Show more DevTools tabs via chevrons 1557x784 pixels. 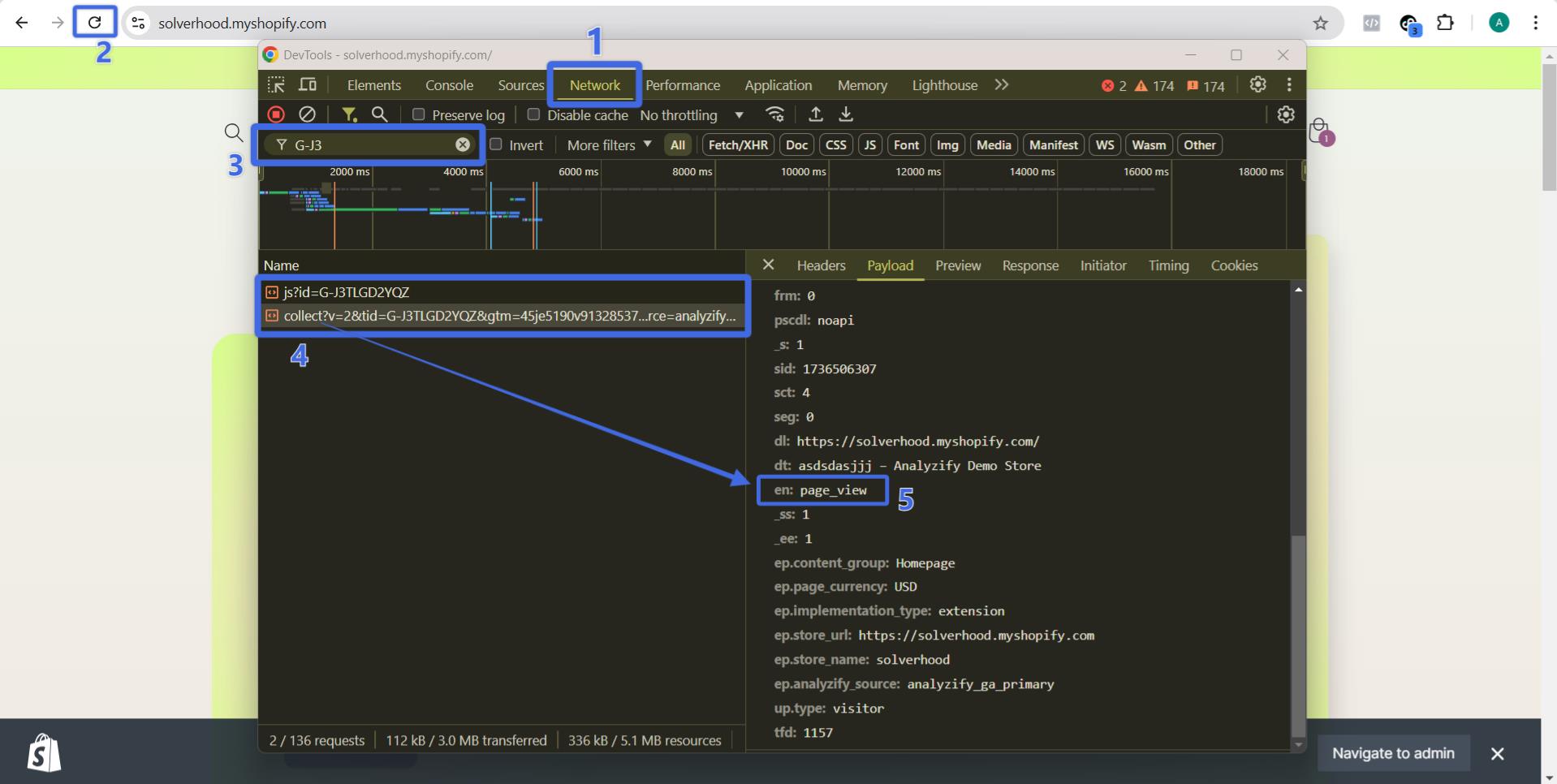1002,84
